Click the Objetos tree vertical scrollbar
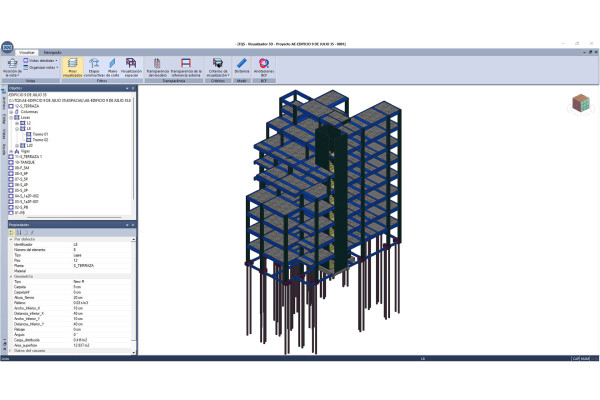The width and height of the screenshot is (600, 400). coord(134,151)
